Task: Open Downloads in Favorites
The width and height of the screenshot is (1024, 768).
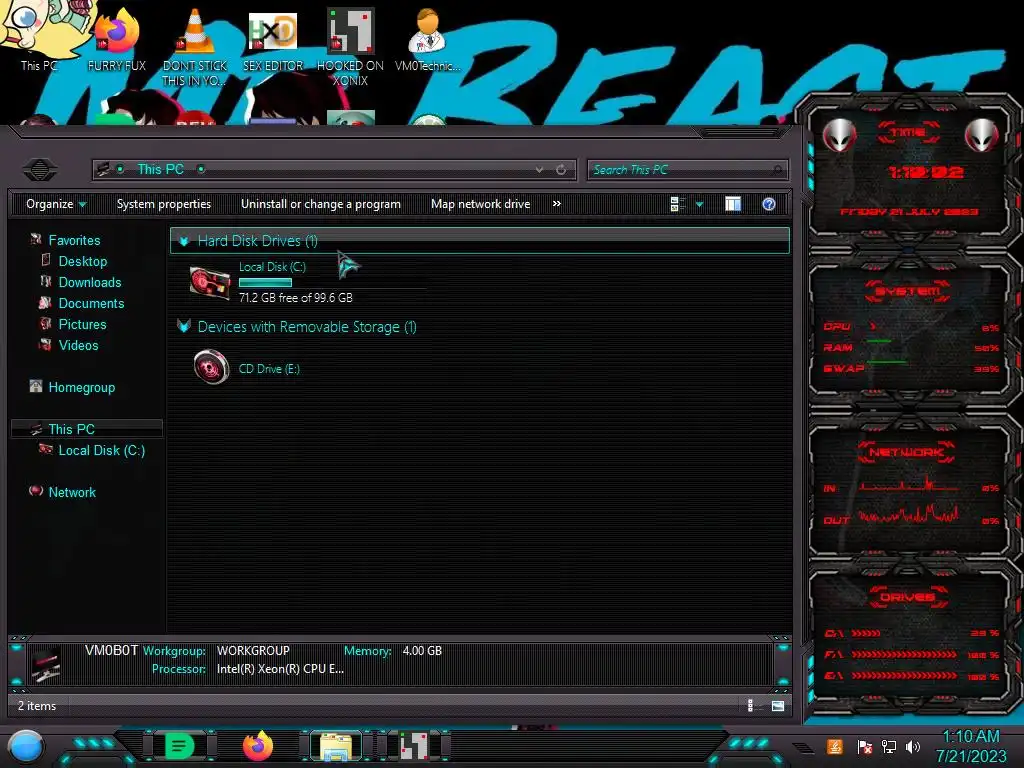Action: (89, 282)
